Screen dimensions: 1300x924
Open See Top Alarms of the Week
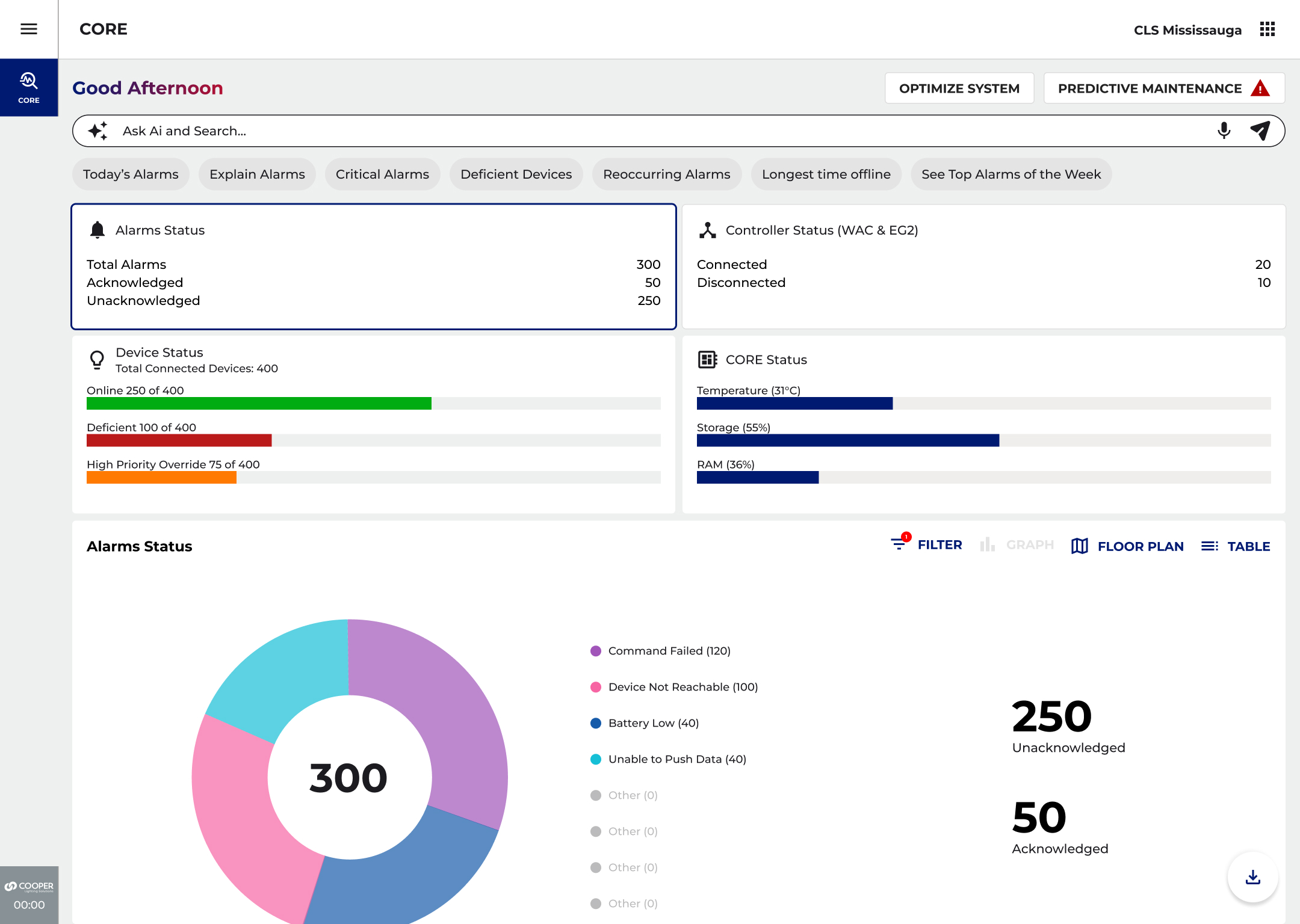pyautogui.click(x=1011, y=174)
